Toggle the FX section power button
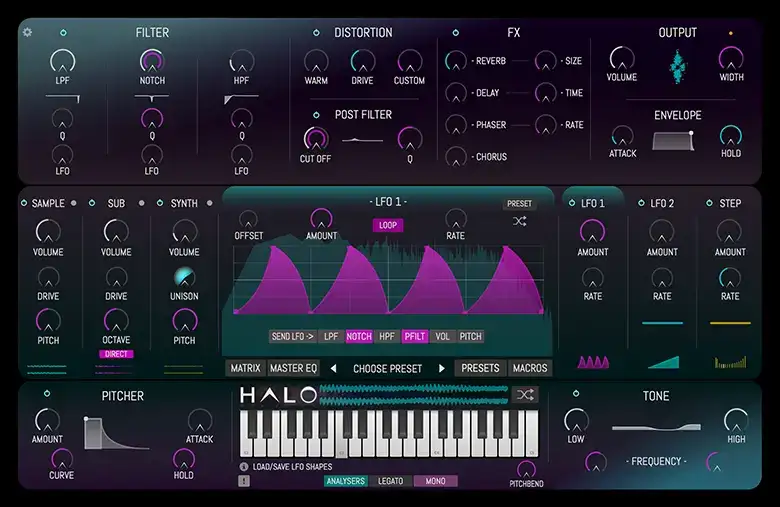The image size is (780, 507). coord(456,33)
